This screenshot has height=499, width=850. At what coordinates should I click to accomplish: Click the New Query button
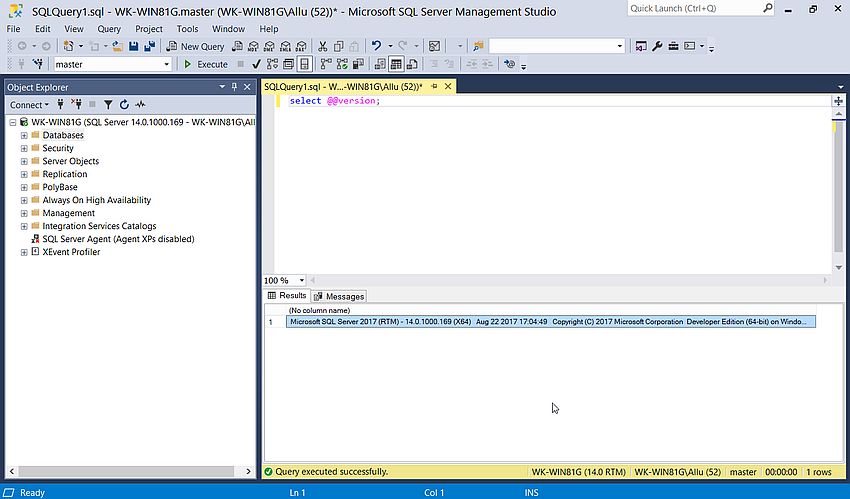(x=195, y=47)
